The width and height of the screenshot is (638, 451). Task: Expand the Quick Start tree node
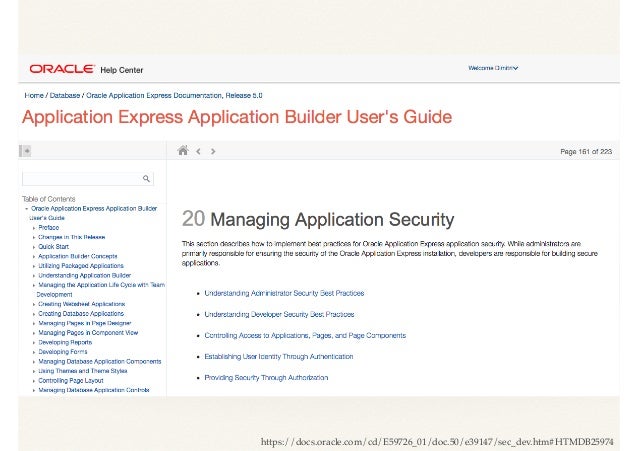(34, 245)
